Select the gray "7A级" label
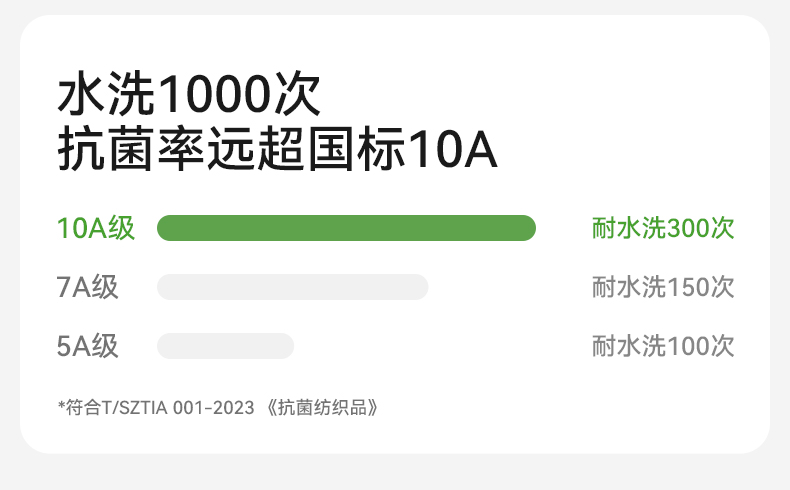 point(88,287)
